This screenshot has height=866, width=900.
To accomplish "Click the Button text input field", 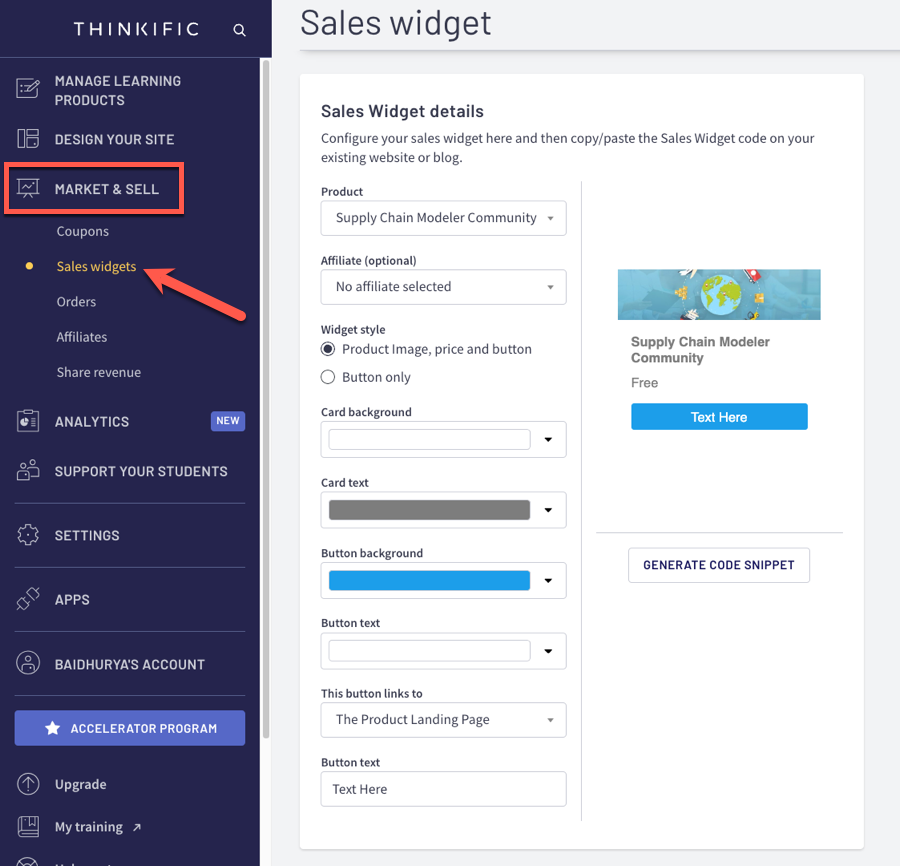I will (x=443, y=789).
